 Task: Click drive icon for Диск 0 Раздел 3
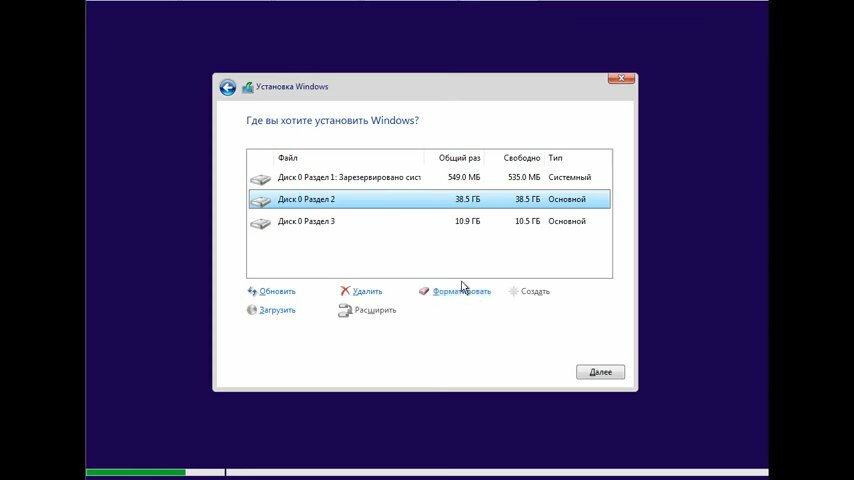click(260, 223)
